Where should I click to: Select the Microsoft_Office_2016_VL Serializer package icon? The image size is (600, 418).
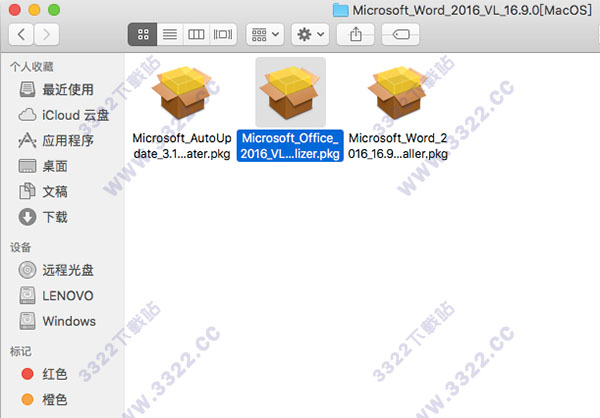click(290, 92)
